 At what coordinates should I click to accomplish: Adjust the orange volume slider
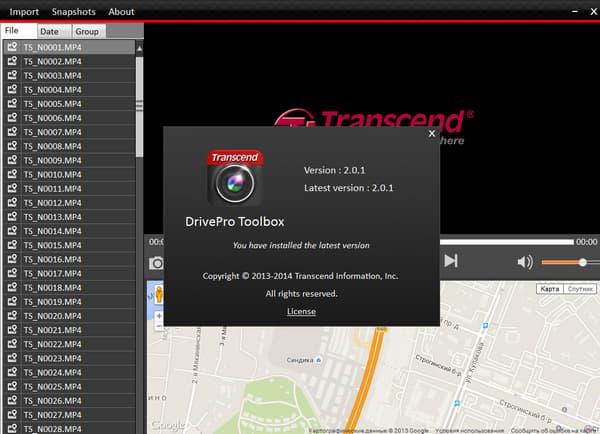click(570, 262)
